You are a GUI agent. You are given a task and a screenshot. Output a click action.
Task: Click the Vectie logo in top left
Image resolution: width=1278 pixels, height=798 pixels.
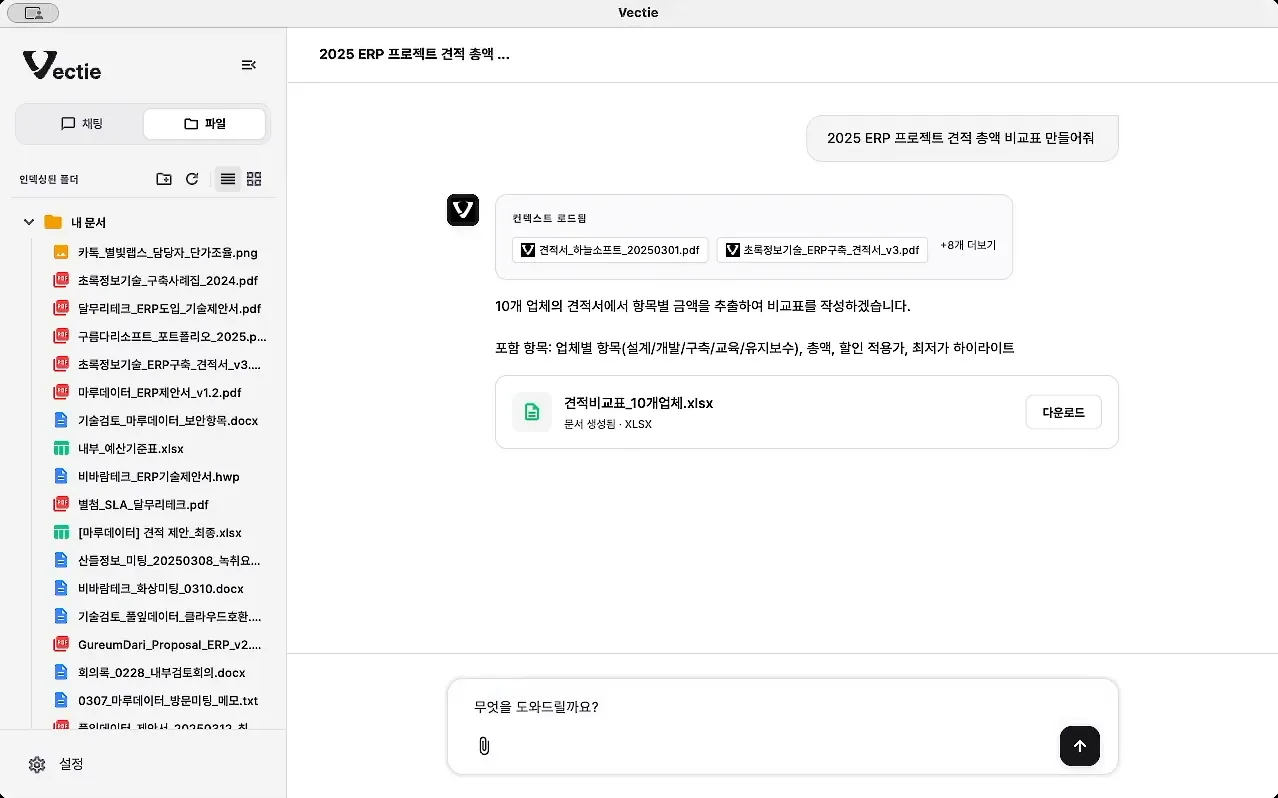(x=62, y=67)
